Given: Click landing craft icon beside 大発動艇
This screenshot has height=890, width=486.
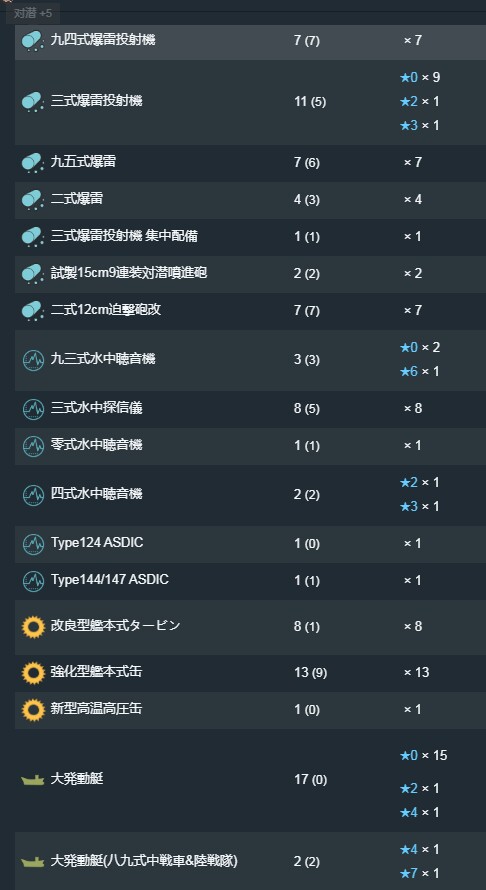Looking at the screenshot, I should [x=33, y=780].
